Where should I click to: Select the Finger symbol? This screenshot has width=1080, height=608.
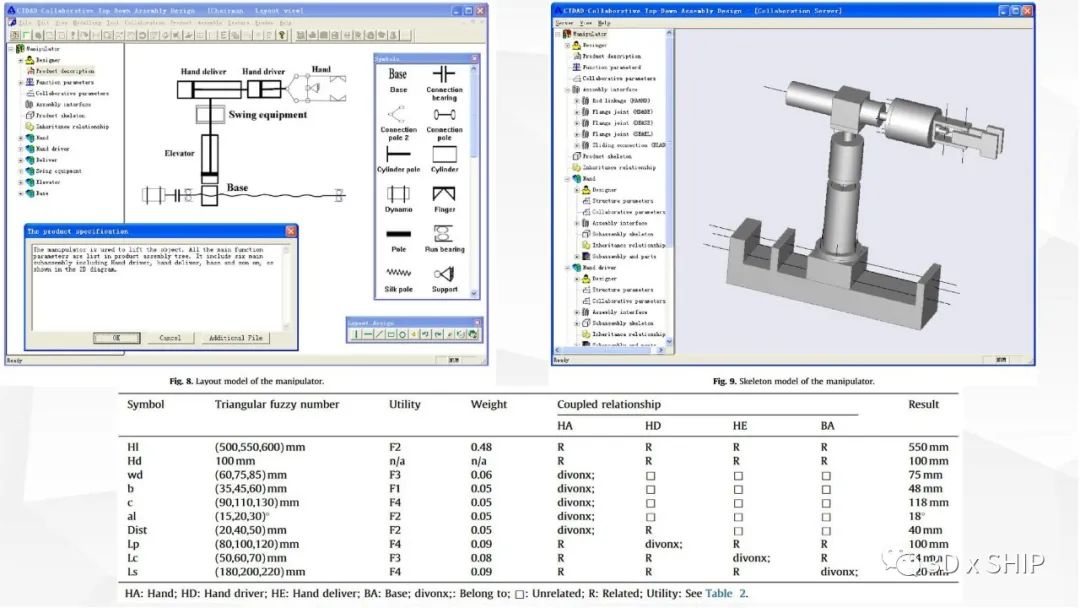(444, 200)
